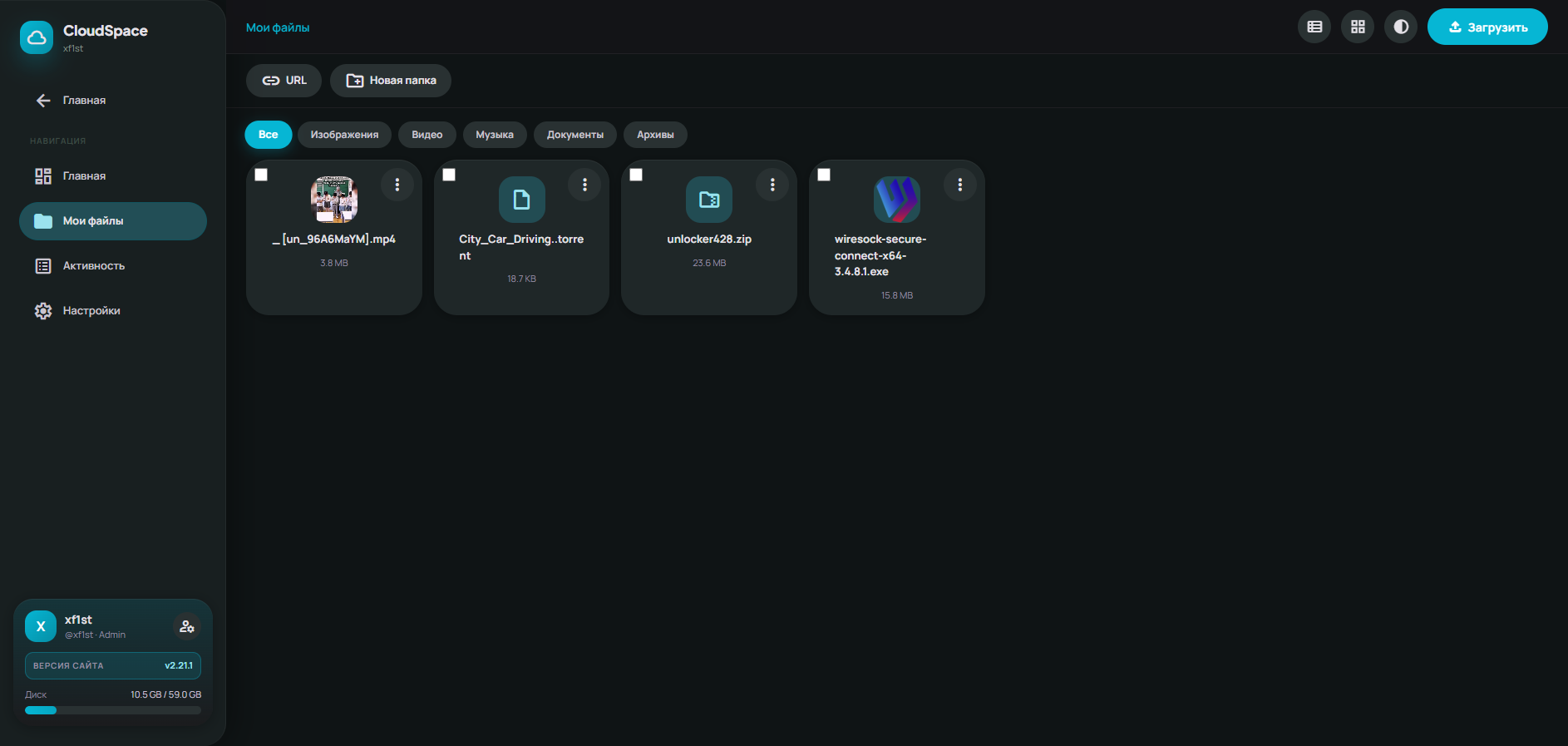Viewport: 1568px width, 746px height.
Task: Click the mp4 video thumbnail
Action: (x=334, y=200)
